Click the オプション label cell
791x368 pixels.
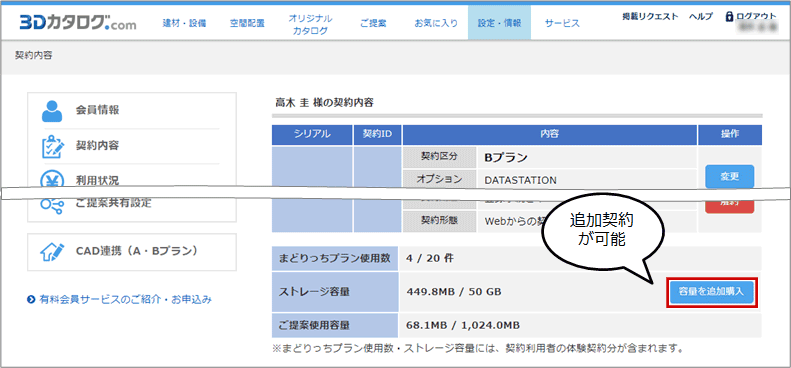pos(439,179)
